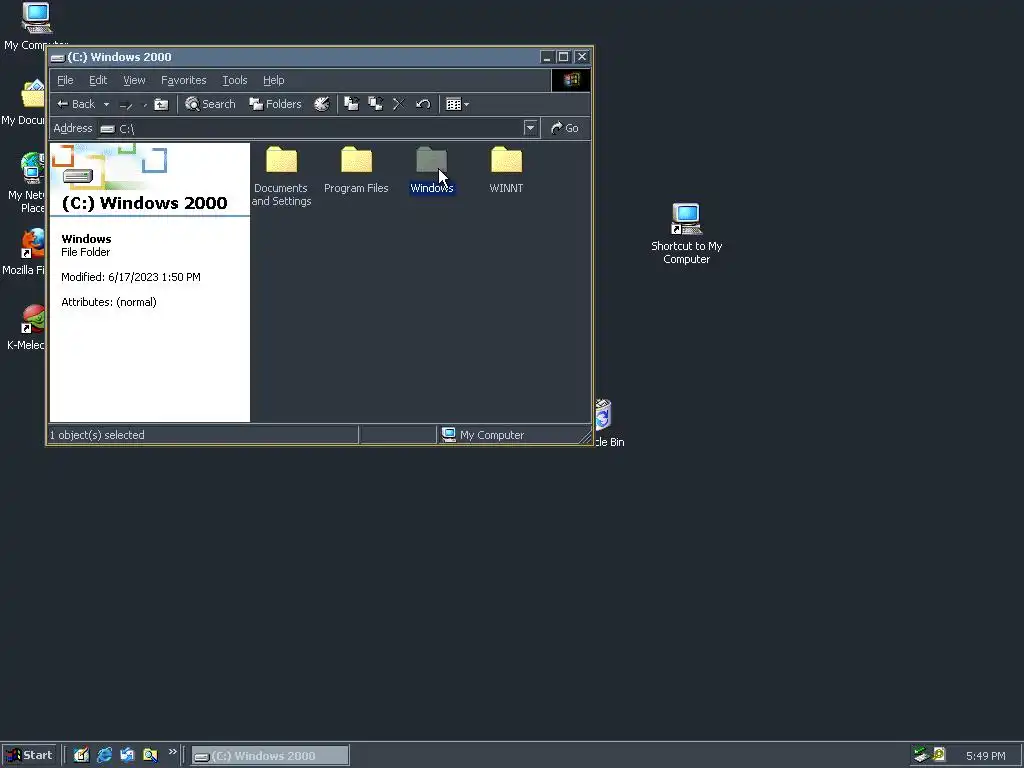Expand Quick Launch overflow chevron
This screenshot has height=768, width=1024.
pos(172,752)
